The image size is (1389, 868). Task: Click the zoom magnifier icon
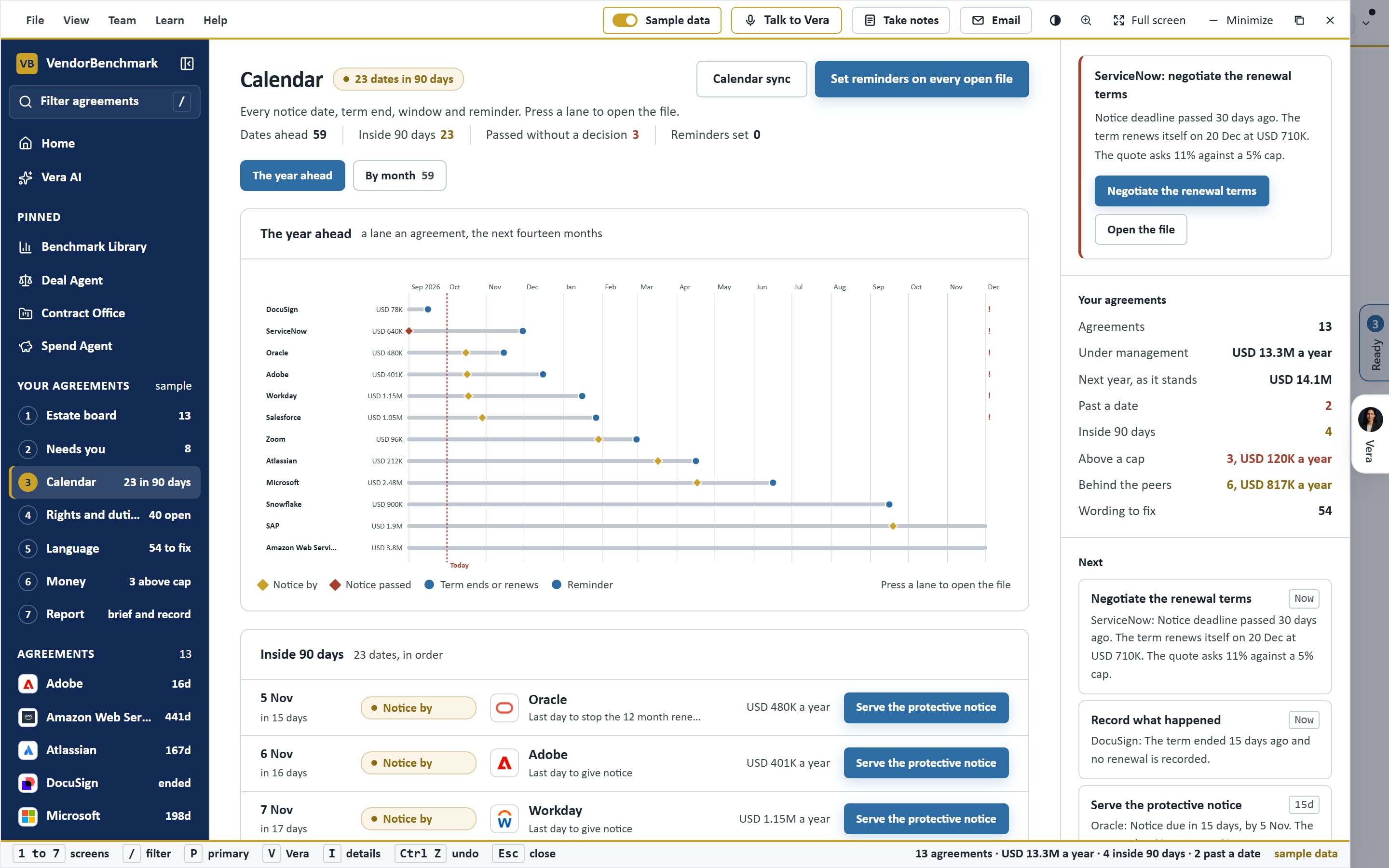(x=1086, y=20)
